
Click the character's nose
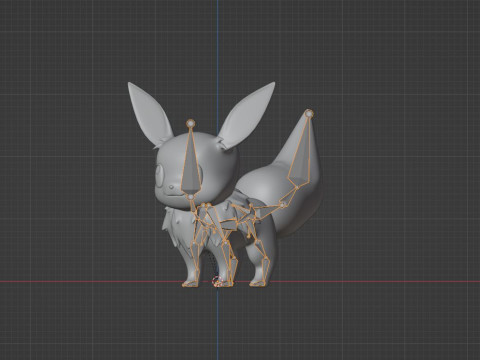pyautogui.click(x=171, y=188)
